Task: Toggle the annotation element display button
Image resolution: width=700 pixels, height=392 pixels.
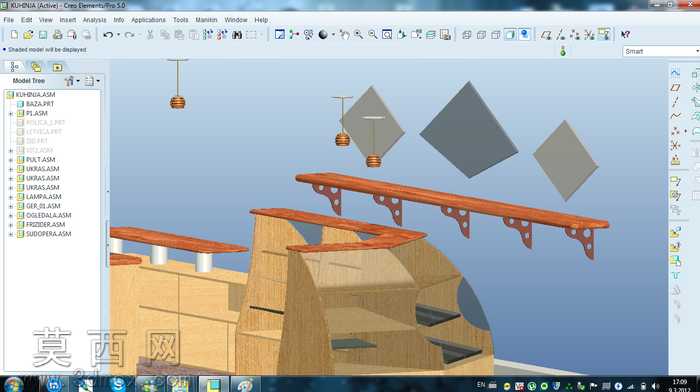Action: coord(604,34)
